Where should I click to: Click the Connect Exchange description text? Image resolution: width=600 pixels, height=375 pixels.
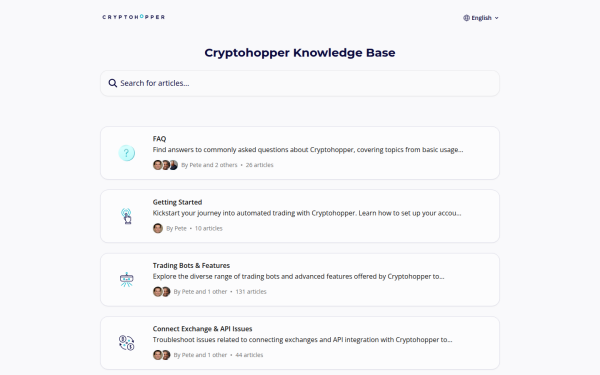coord(302,340)
